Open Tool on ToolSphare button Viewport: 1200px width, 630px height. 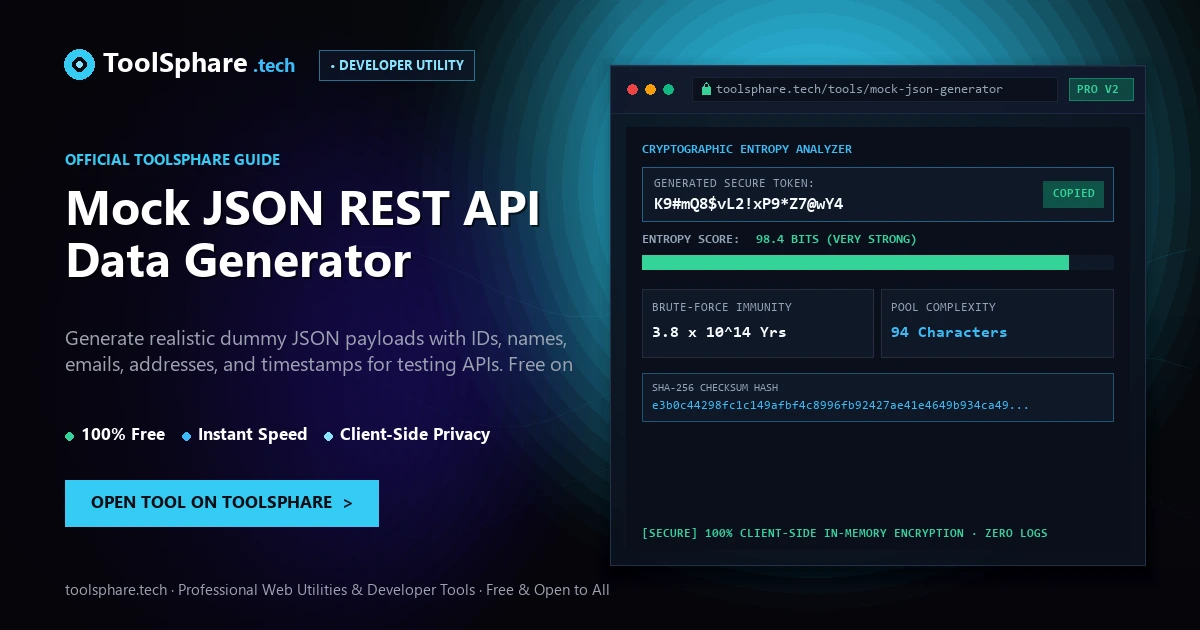tap(222, 503)
